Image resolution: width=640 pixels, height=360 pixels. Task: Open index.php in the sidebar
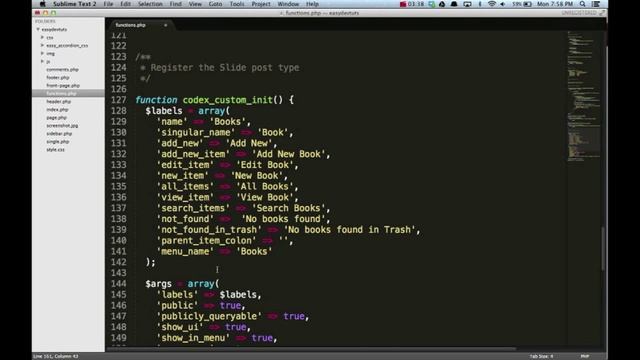[x=57, y=109]
